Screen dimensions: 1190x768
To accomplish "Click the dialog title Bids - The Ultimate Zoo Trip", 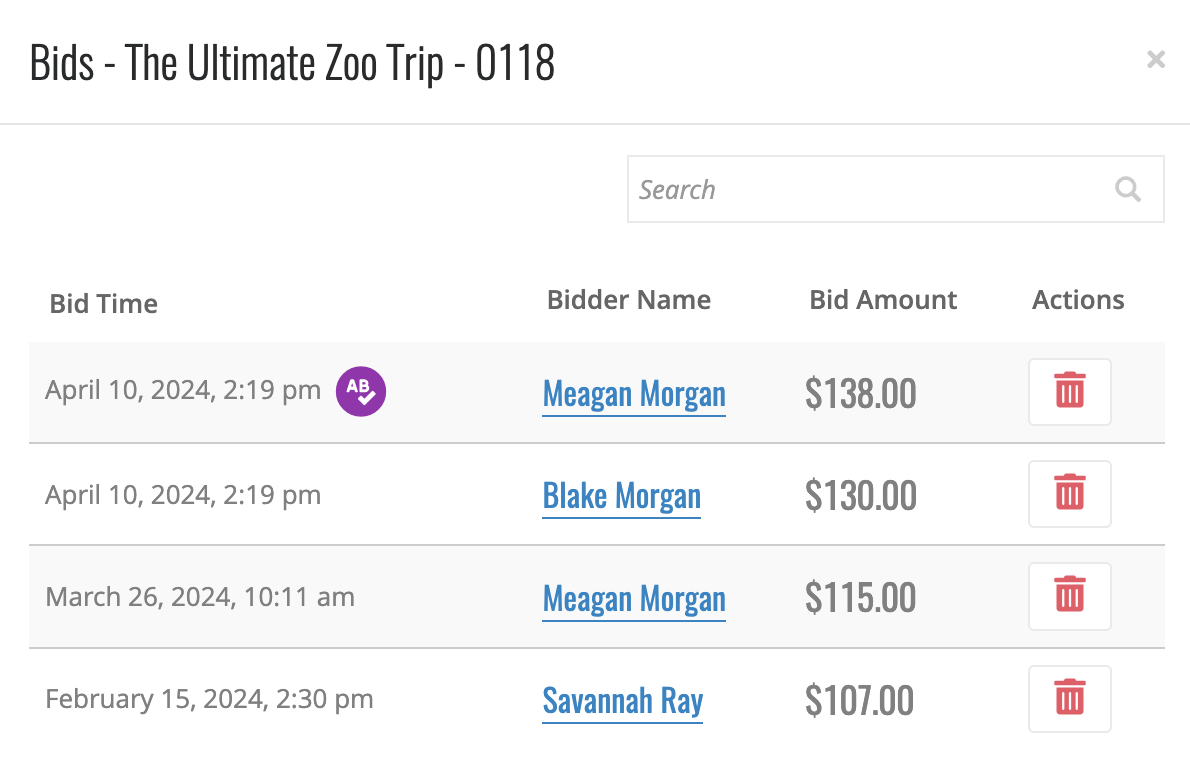I will point(292,63).
